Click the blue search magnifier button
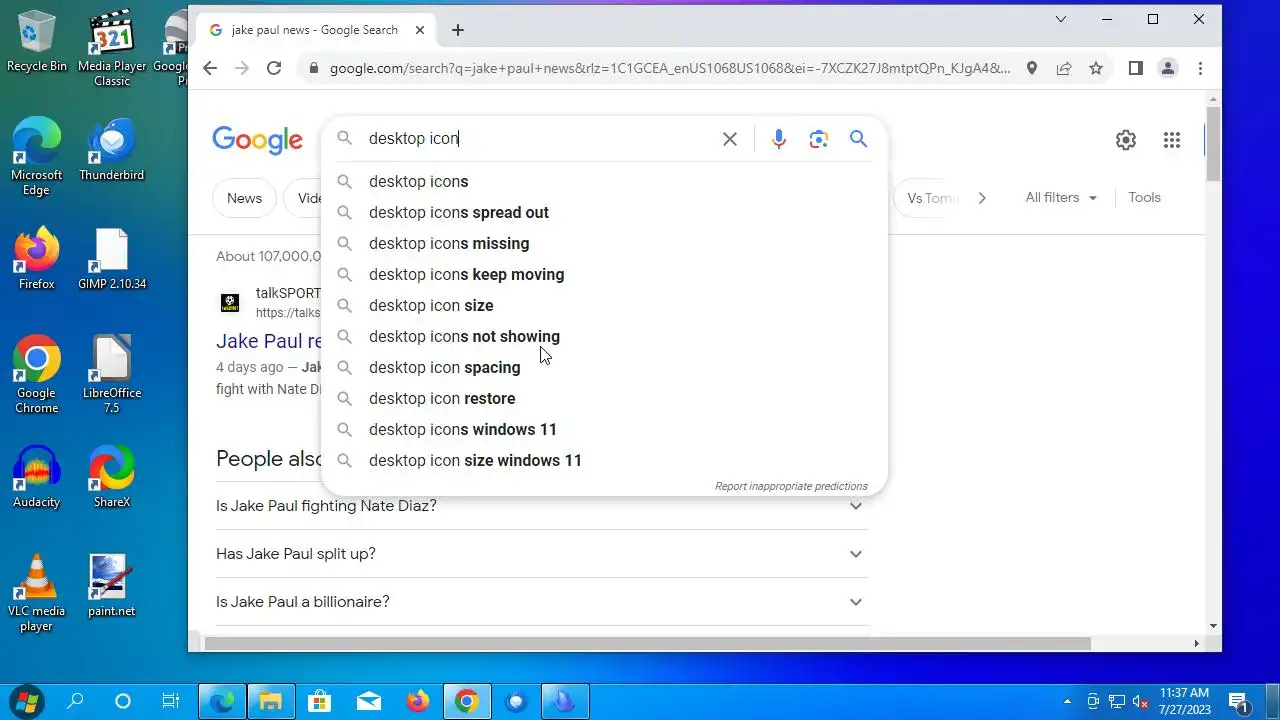This screenshot has width=1280, height=720. coord(858,139)
